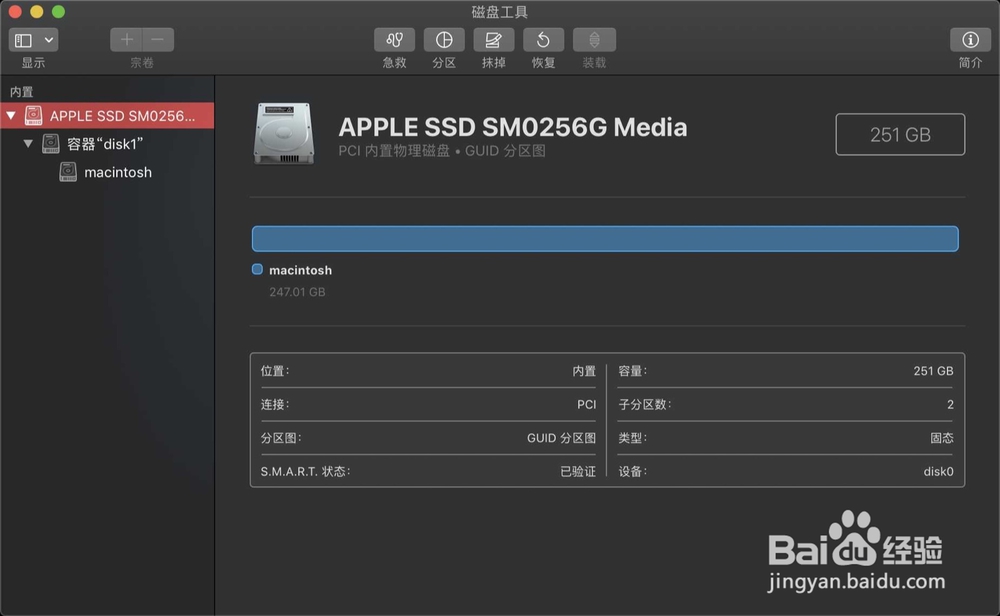
Task: Click the disk0 device value
Action: [938, 471]
